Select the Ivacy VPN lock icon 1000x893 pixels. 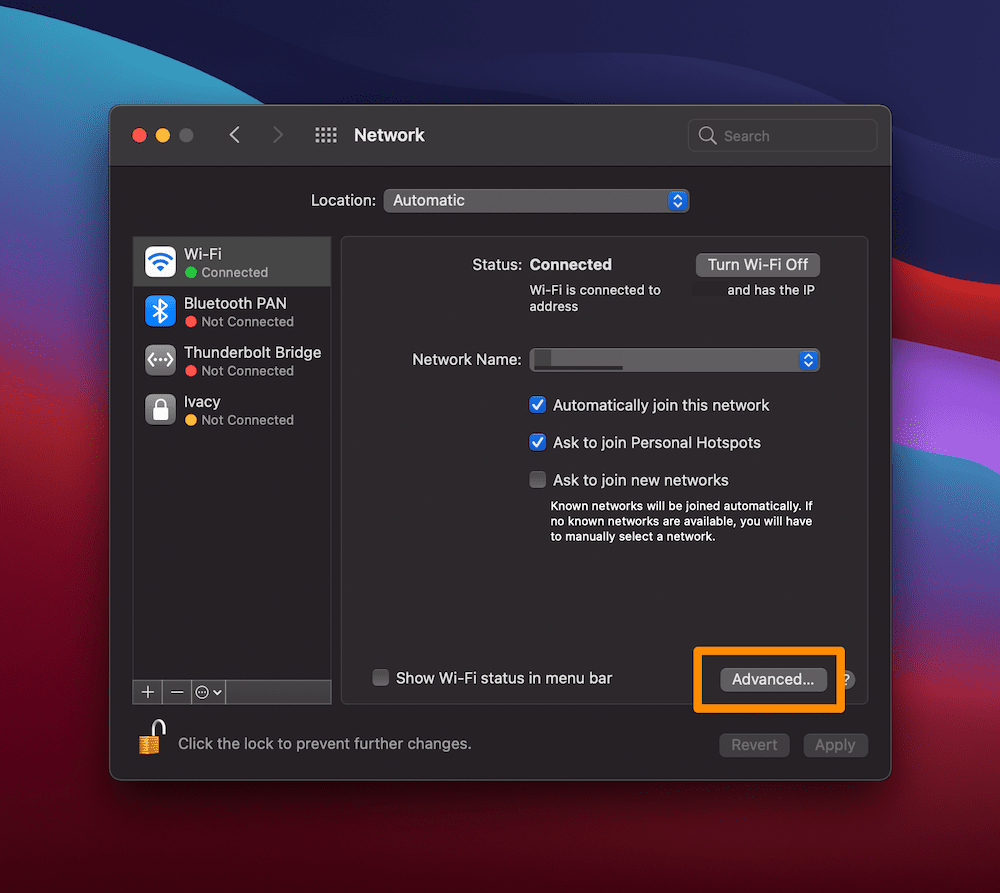(x=160, y=409)
